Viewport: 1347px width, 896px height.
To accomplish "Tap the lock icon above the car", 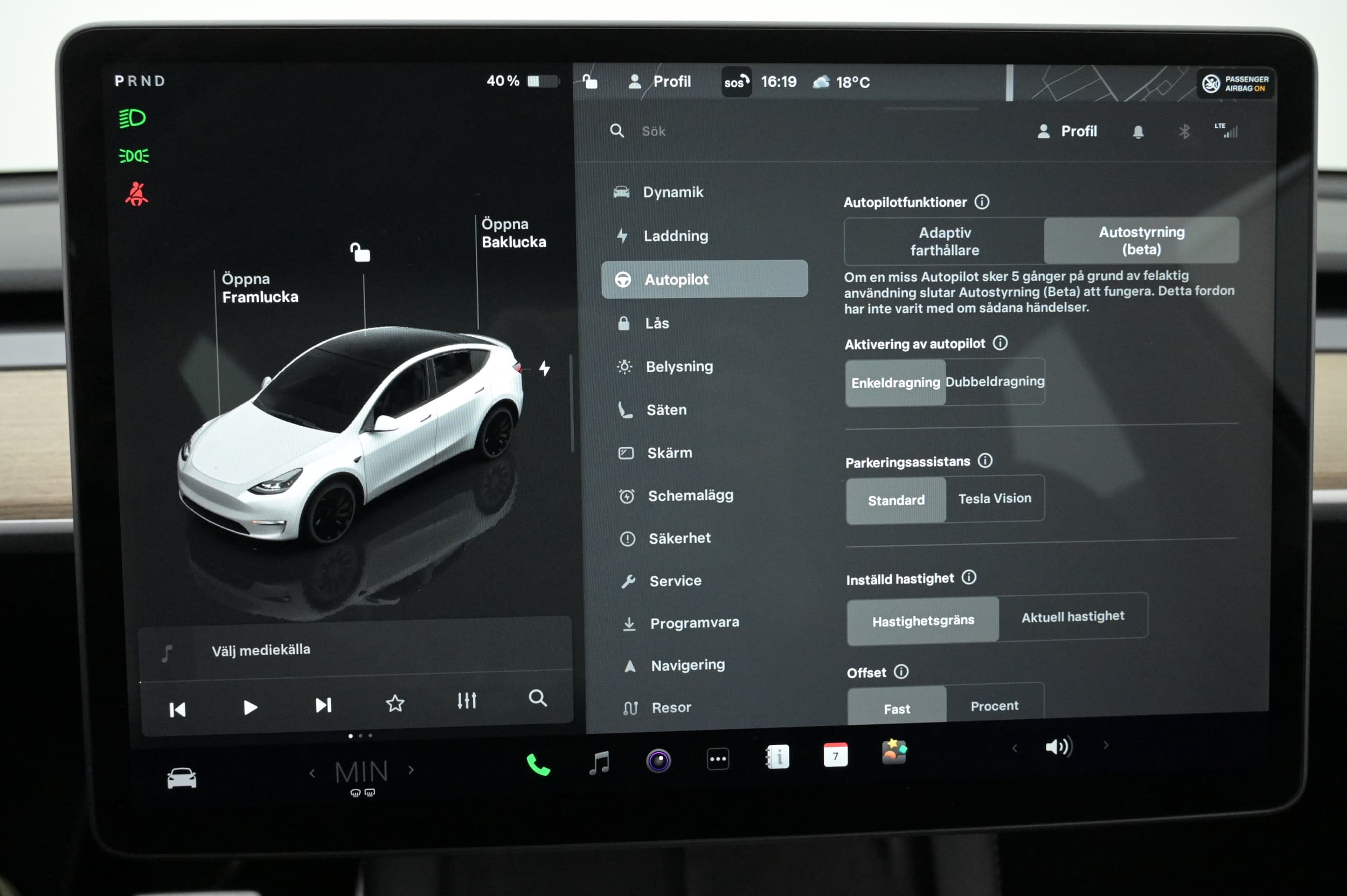I will pos(360,252).
